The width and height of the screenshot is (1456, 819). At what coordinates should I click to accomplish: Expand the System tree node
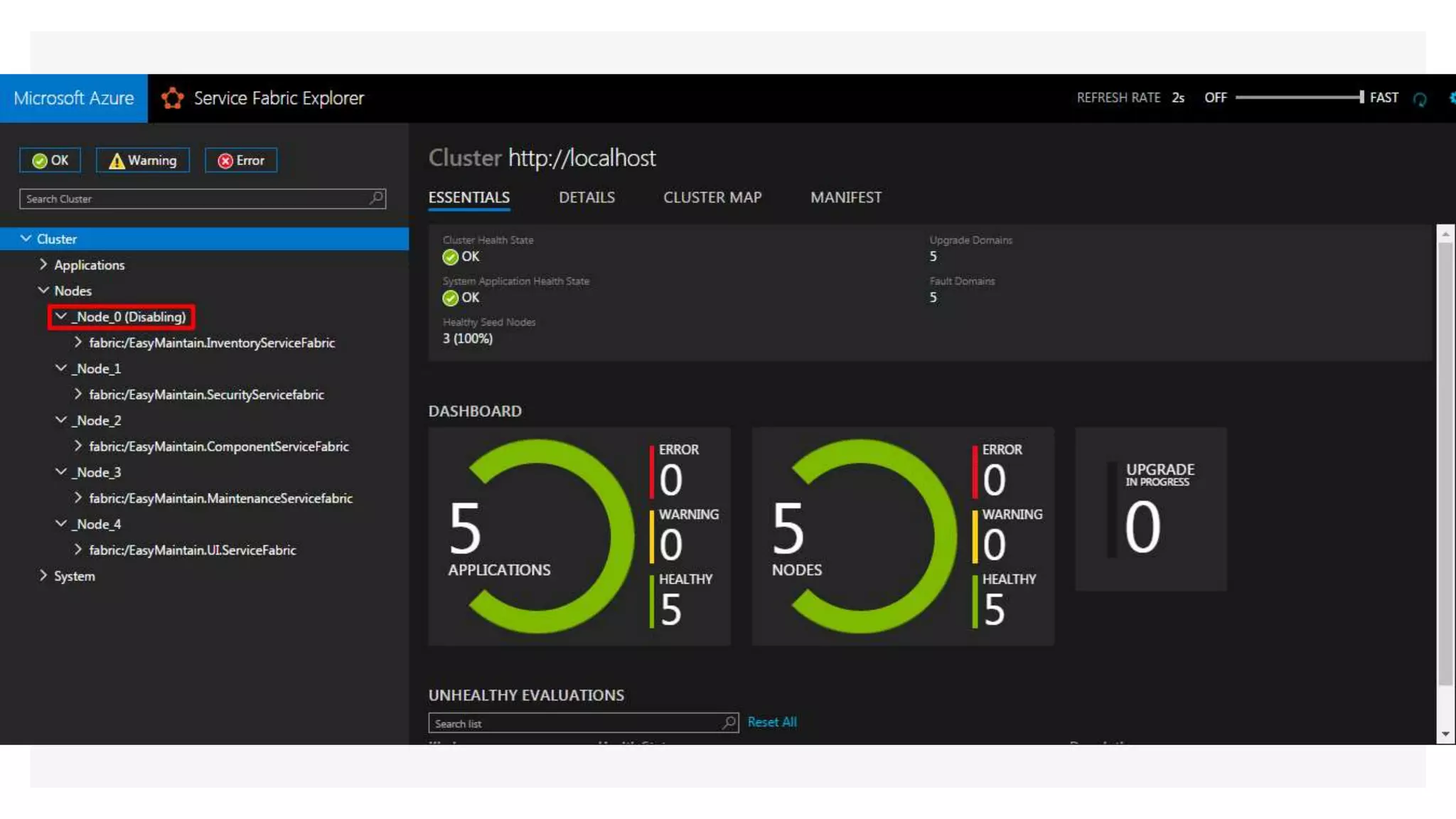click(43, 575)
